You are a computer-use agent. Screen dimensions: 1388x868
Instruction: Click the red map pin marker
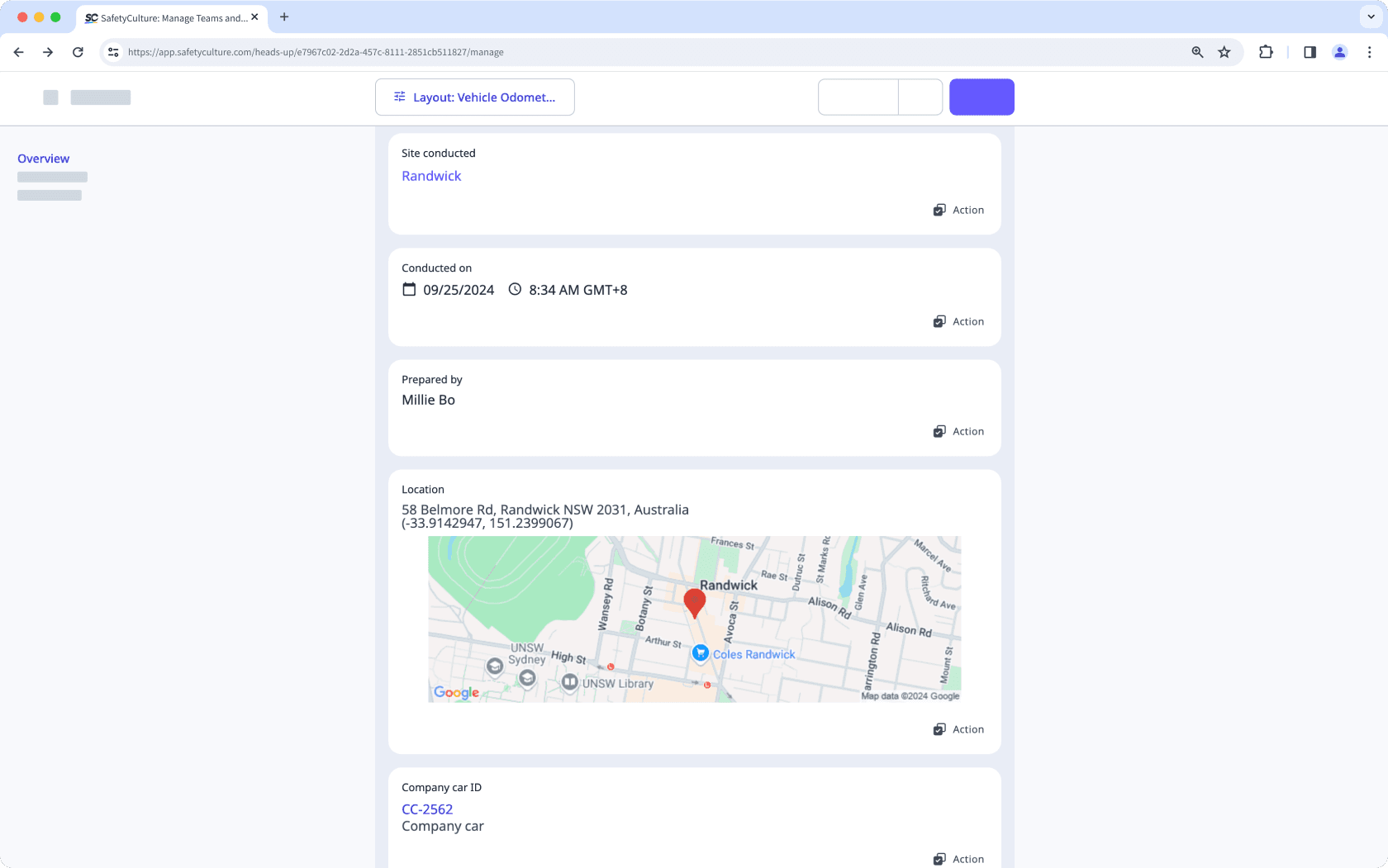point(695,602)
